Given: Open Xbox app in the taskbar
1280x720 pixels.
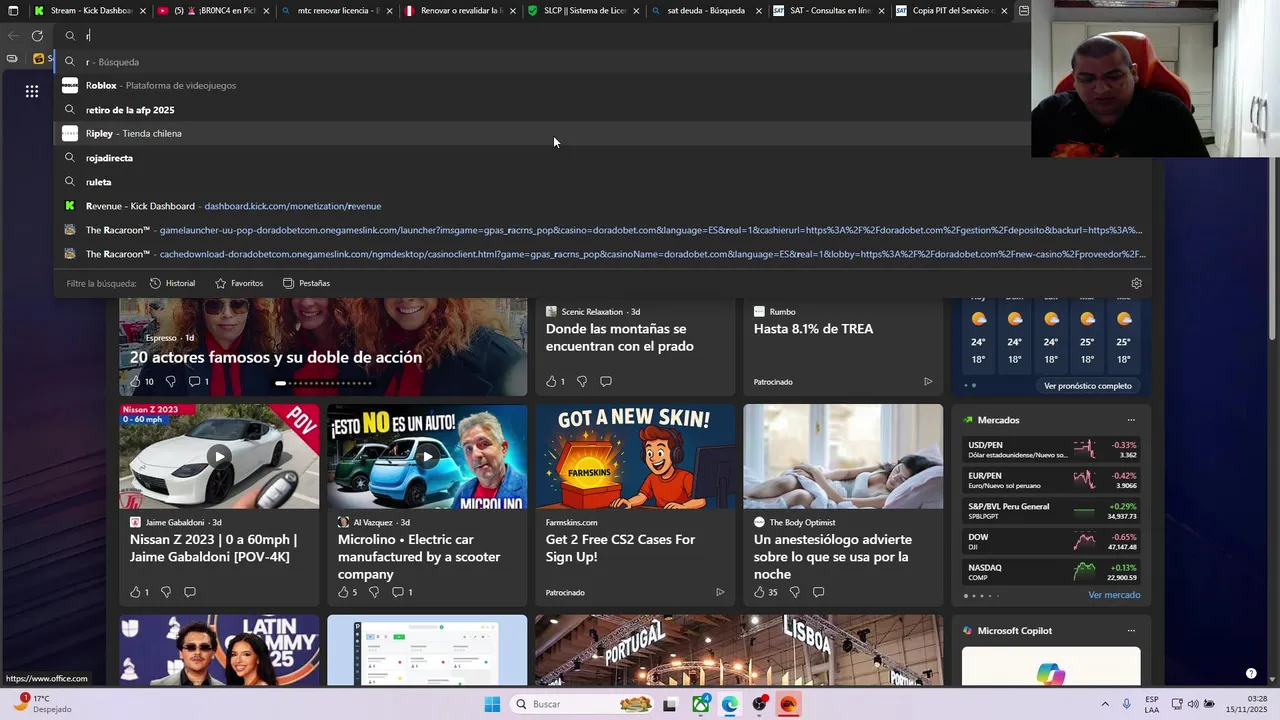Looking at the screenshot, I should pos(700,704).
